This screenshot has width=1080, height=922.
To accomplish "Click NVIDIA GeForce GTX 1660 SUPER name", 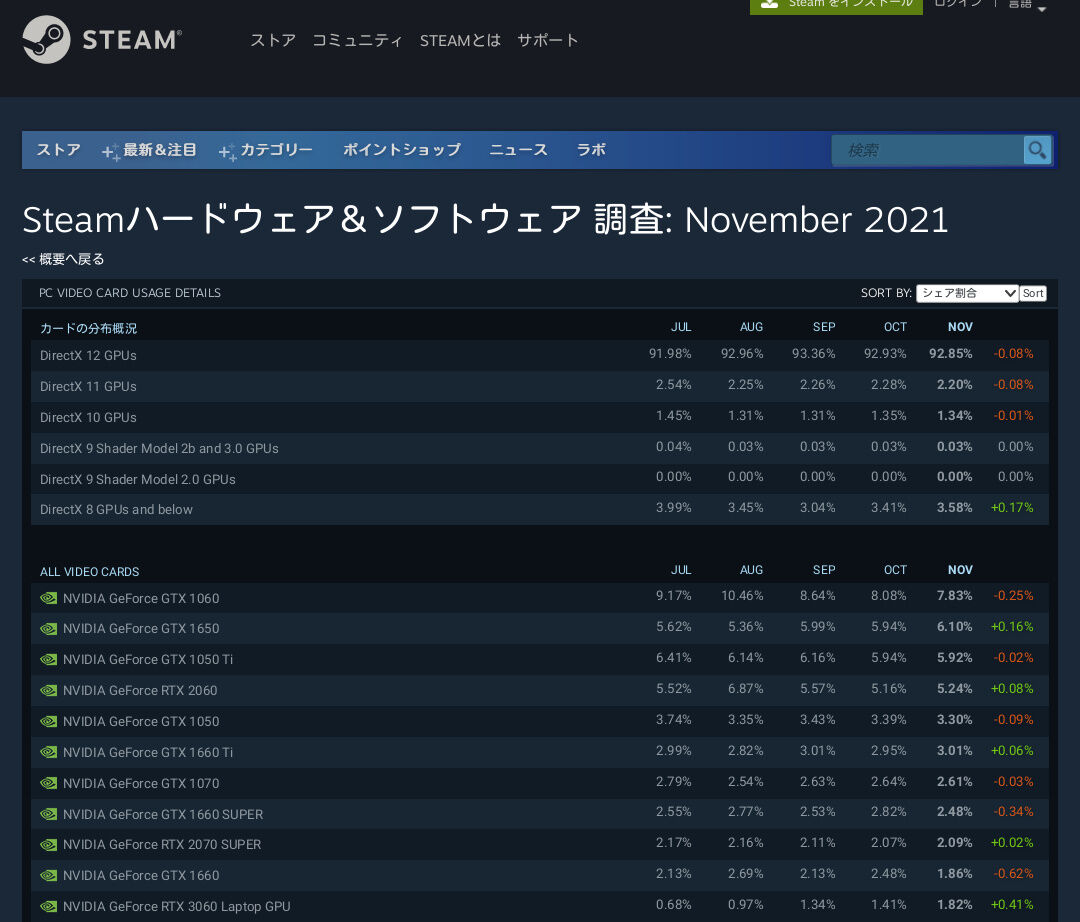I will tap(163, 815).
